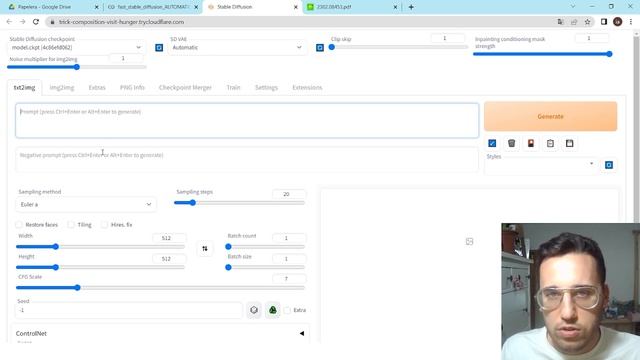The image size is (640, 360).
Task: Open browser side panel icon
Action: (604, 22)
